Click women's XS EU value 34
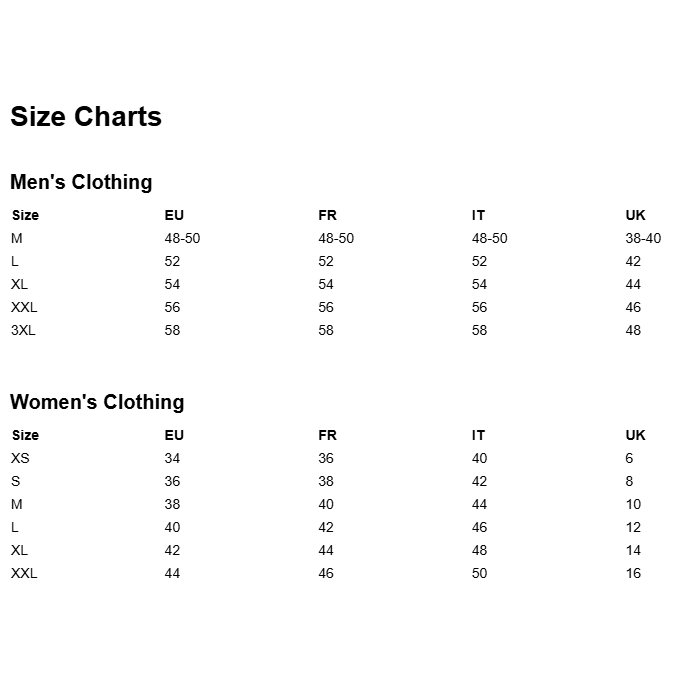The image size is (687, 687). click(x=172, y=458)
